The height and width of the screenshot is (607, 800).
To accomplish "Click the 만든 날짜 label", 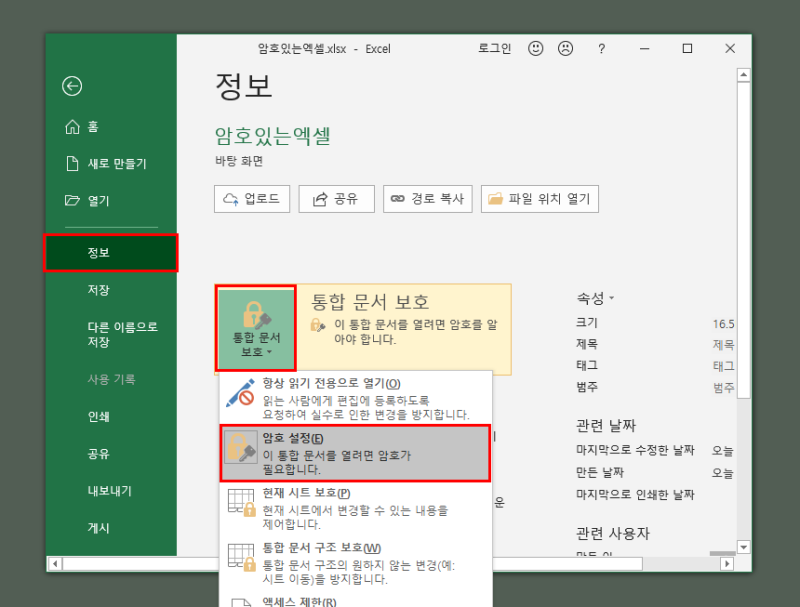I will pyautogui.click(x=600, y=472).
